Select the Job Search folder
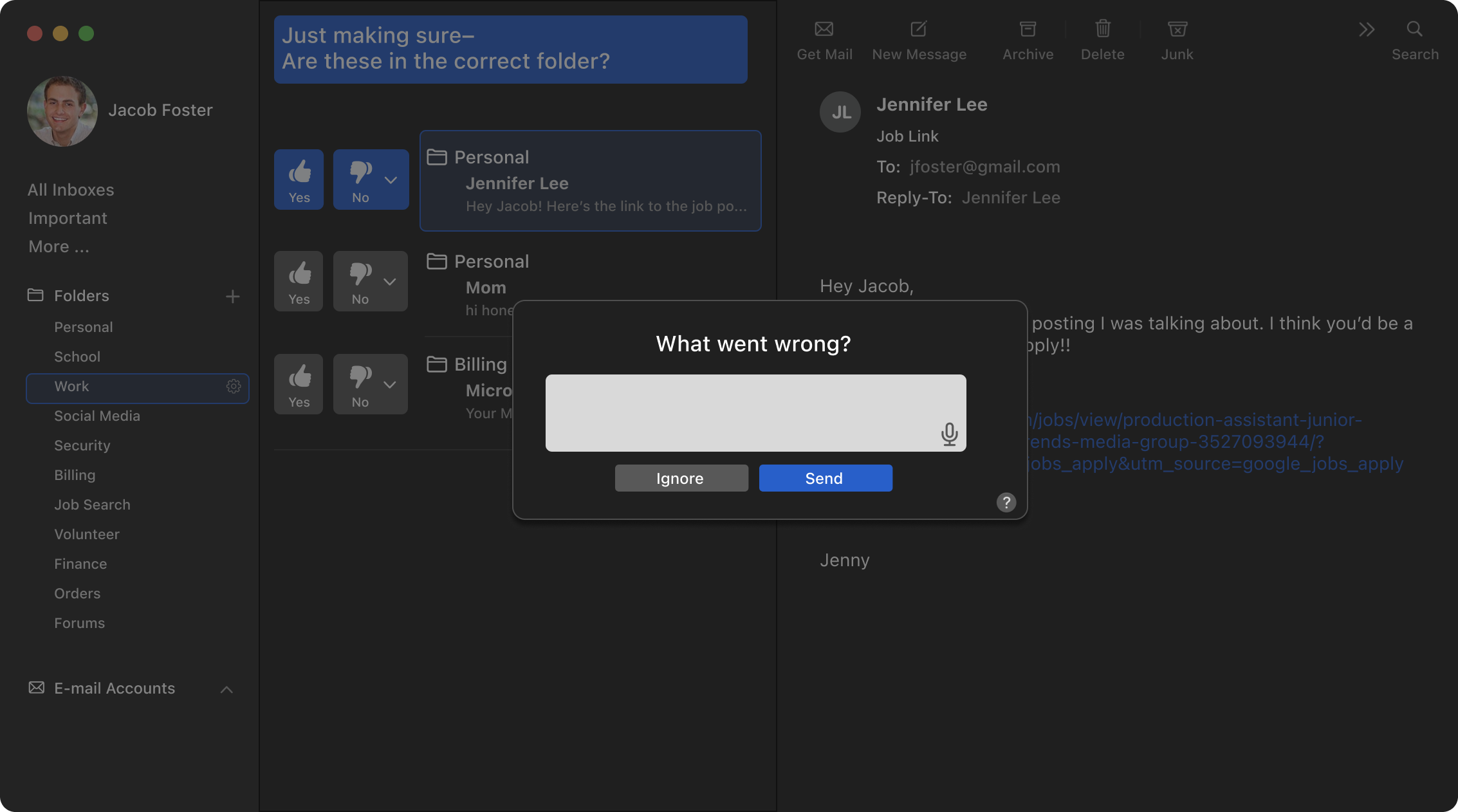The image size is (1458, 812). coord(92,505)
